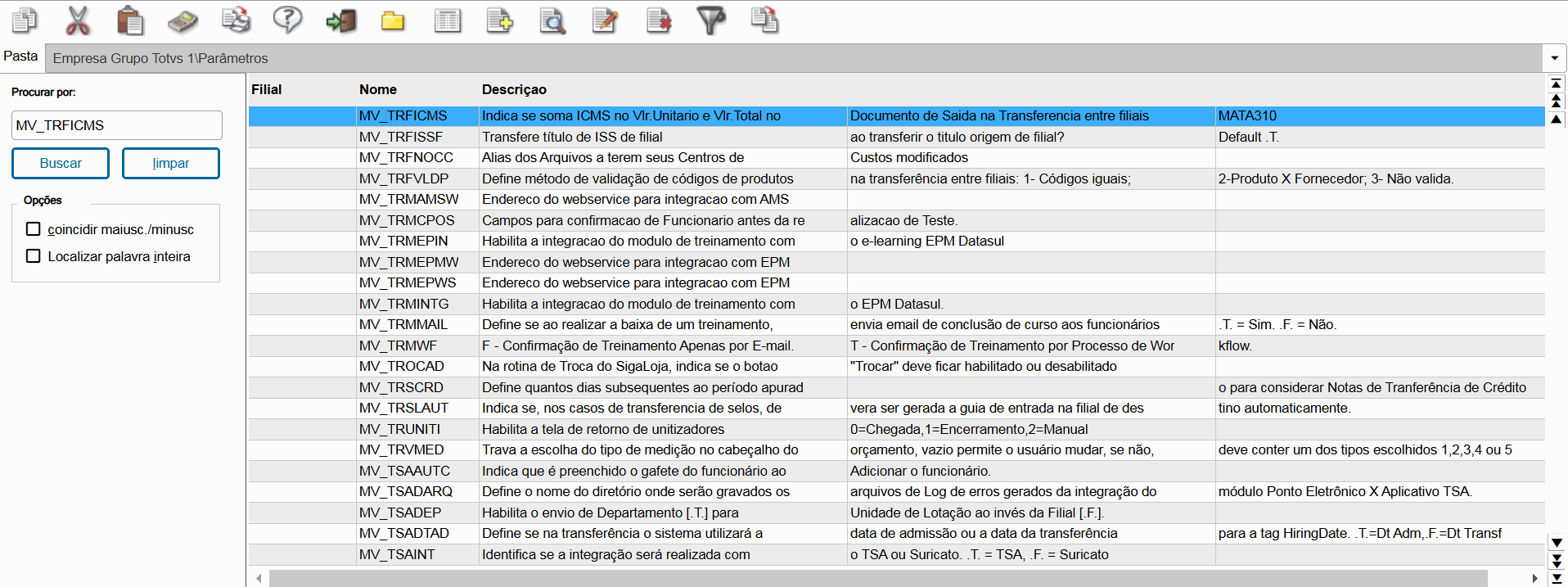The height and width of the screenshot is (587, 1568).
Task: Open the Pasta path dropdown arrow
Action: tap(1554, 58)
